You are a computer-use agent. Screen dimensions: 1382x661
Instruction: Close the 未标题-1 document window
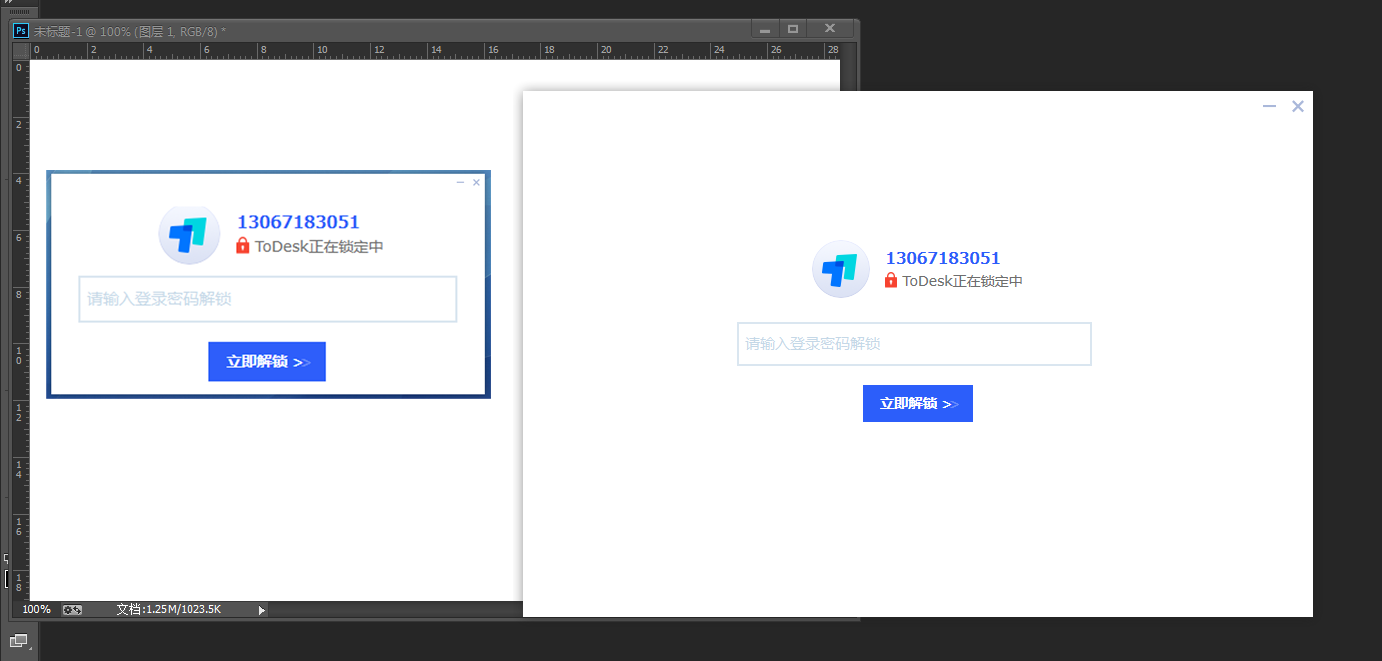tap(830, 29)
